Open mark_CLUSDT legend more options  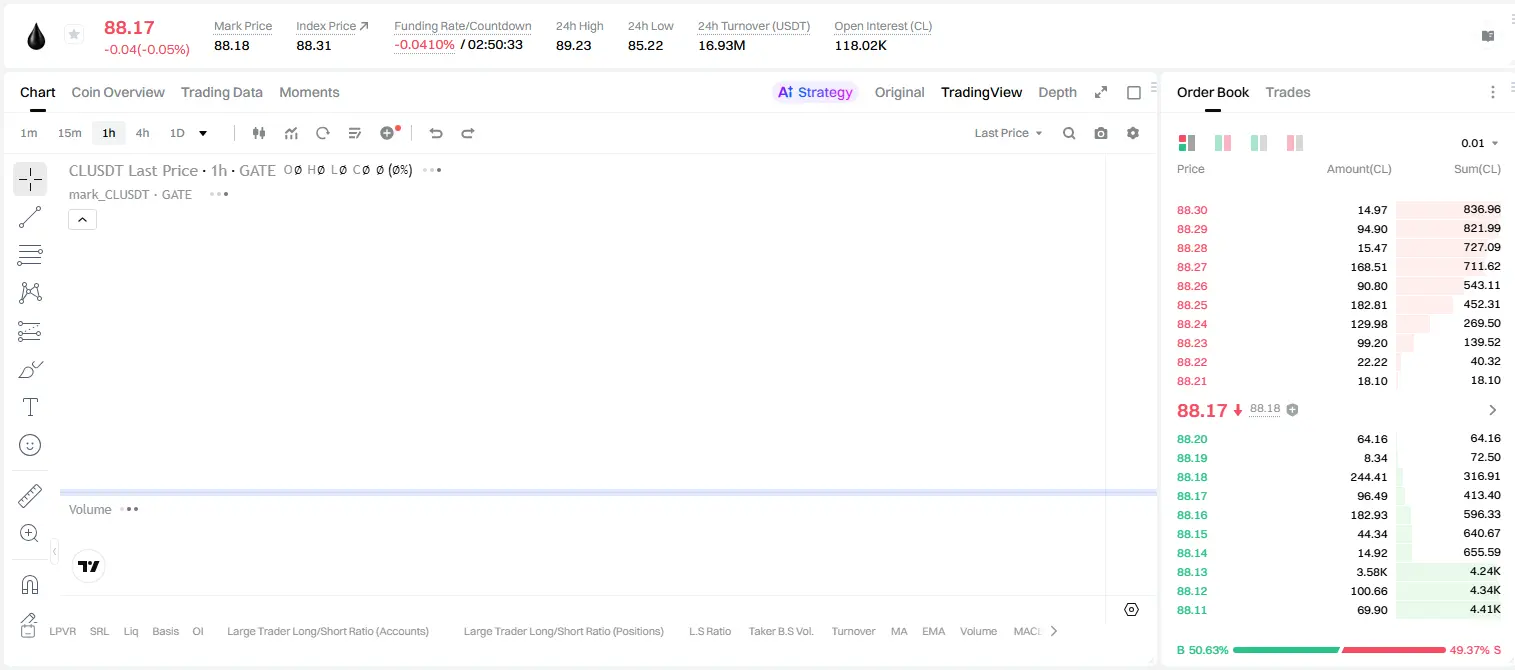click(x=219, y=194)
